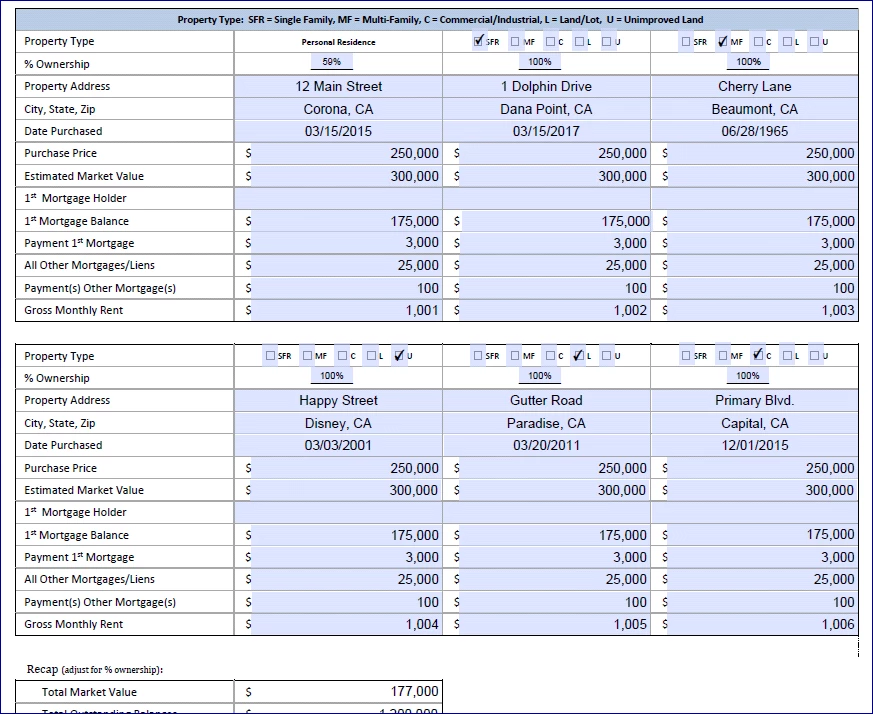Edit 1st mortgage payment for Cherry Lane
Viewport: 873px width, 714px height.
tap(762, 243)
